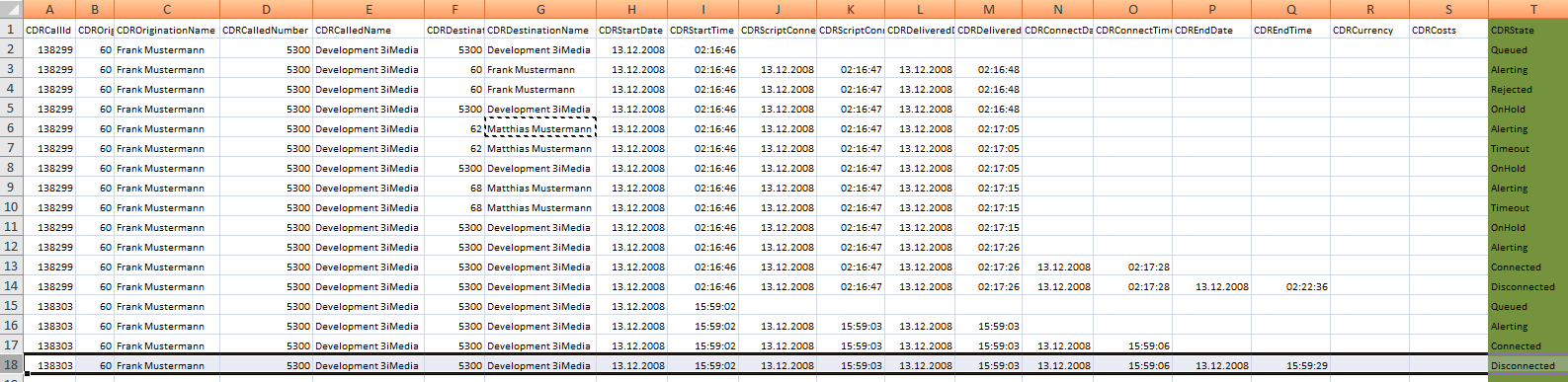Screen dimensions: 1568x382
Task: Click the CDRState header cell
Action: 1527,30
